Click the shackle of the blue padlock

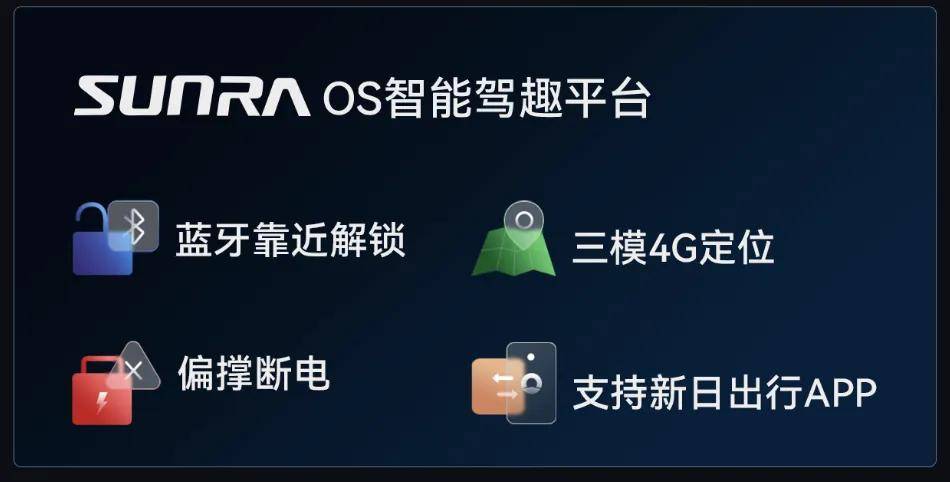click(92, 220)
